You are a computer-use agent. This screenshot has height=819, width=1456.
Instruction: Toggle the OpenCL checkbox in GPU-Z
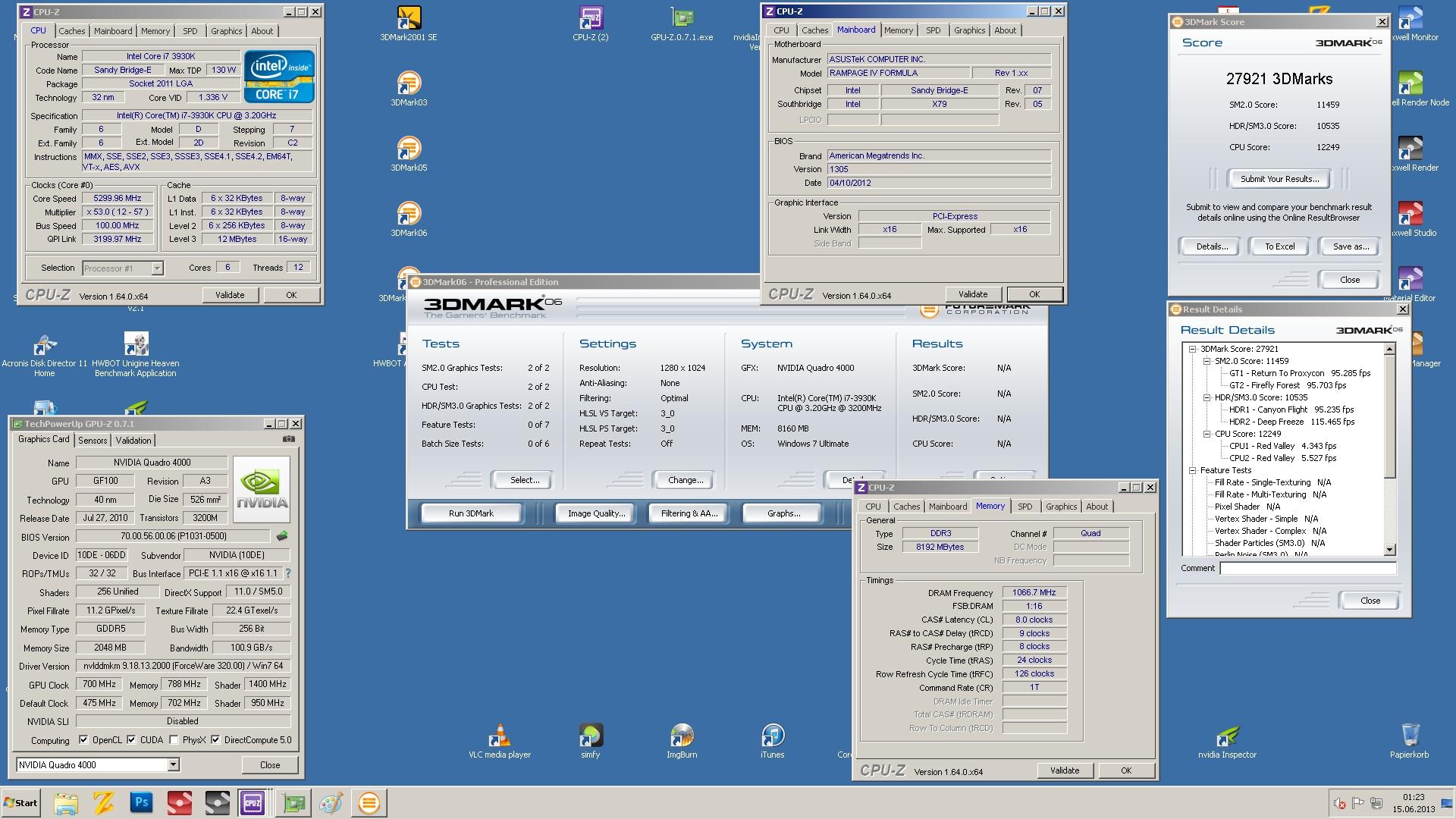tap(83, 740)
